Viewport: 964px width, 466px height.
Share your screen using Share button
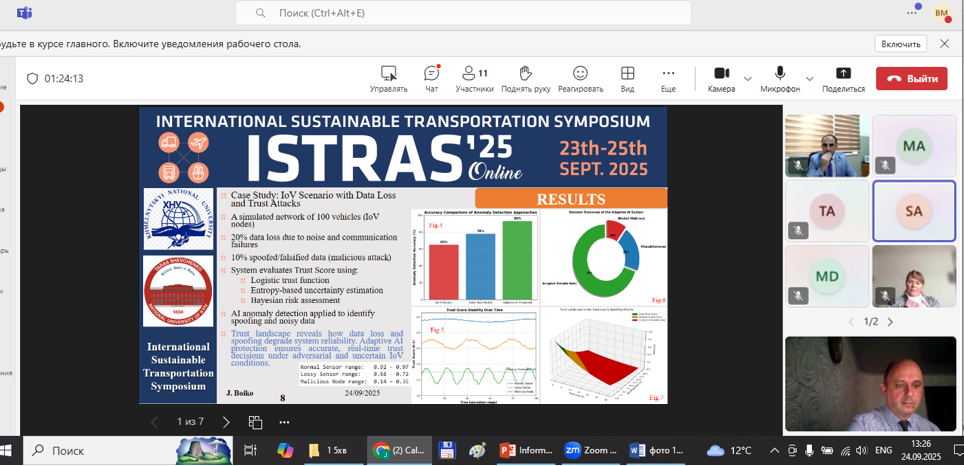click(x=843, y=78)
